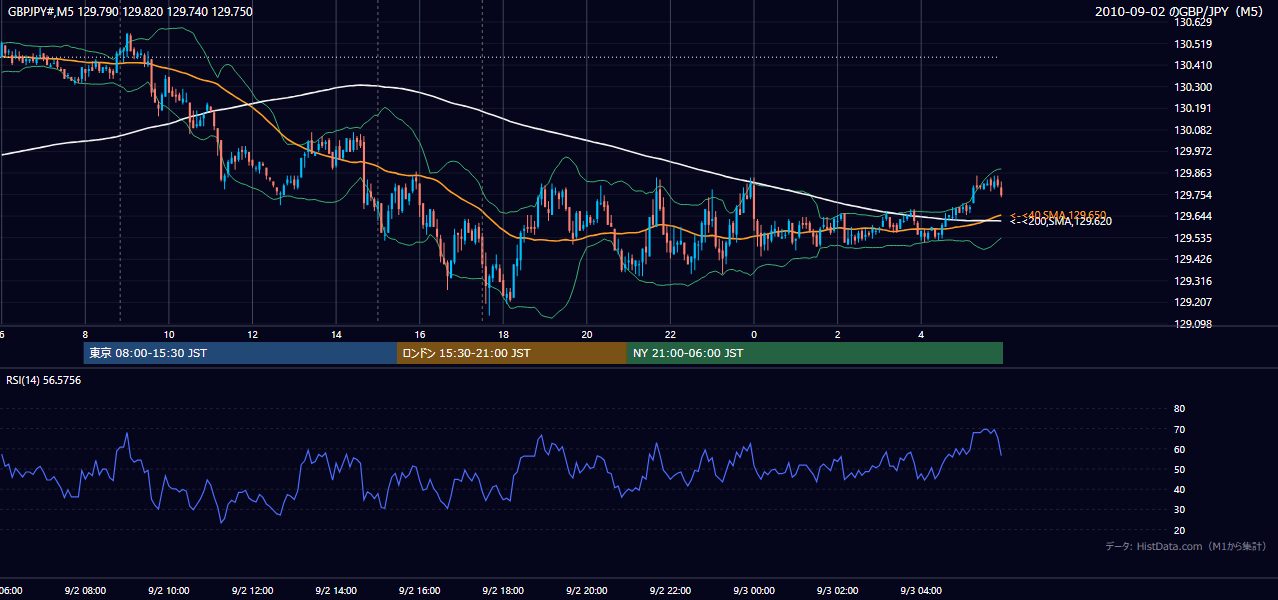Click price axis label 129.316

(1192, 281)
